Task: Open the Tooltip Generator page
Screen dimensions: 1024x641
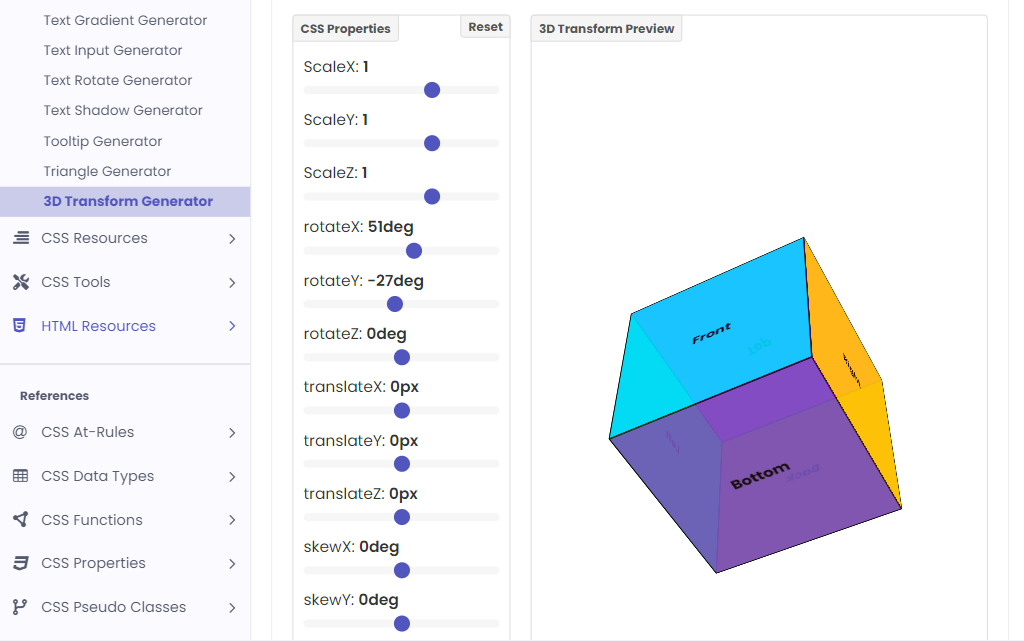Action: coord(103,141)
